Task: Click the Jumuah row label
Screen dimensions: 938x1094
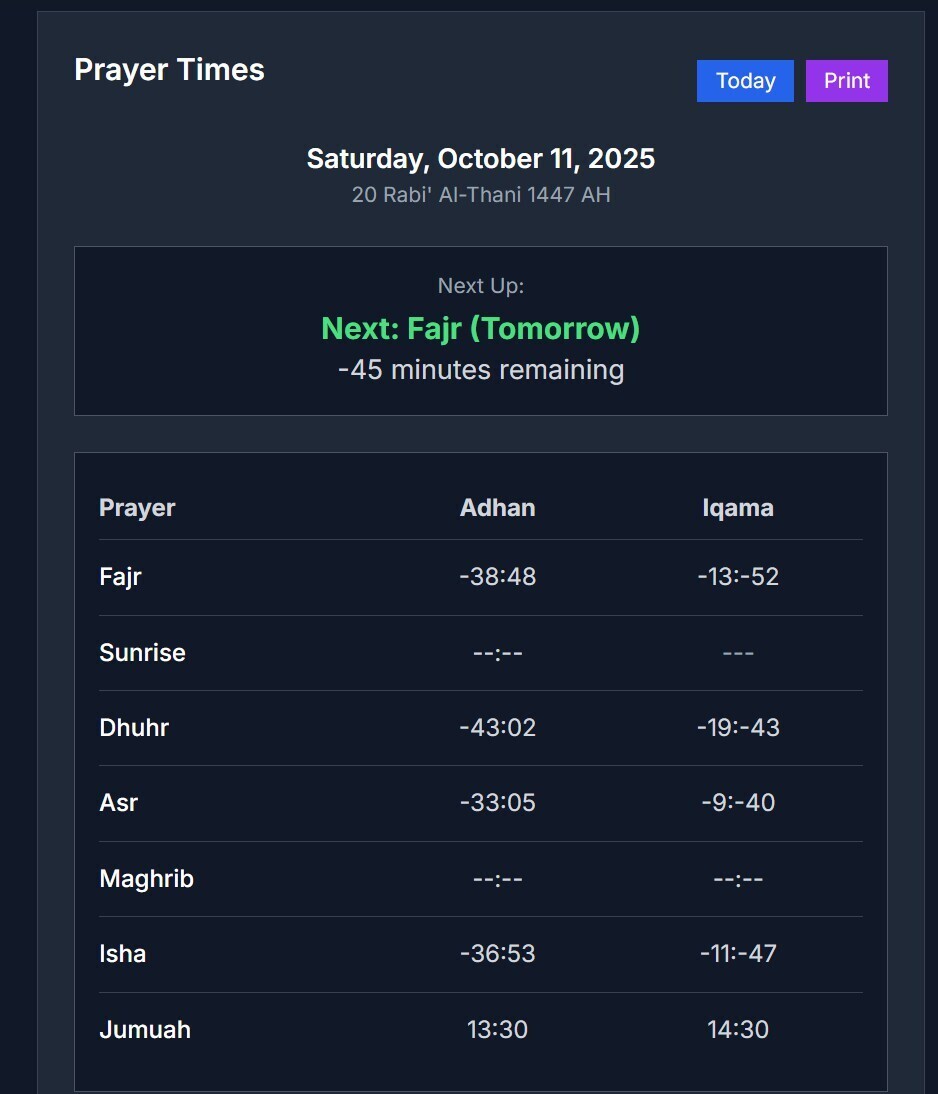Action: coord(145,1030)
